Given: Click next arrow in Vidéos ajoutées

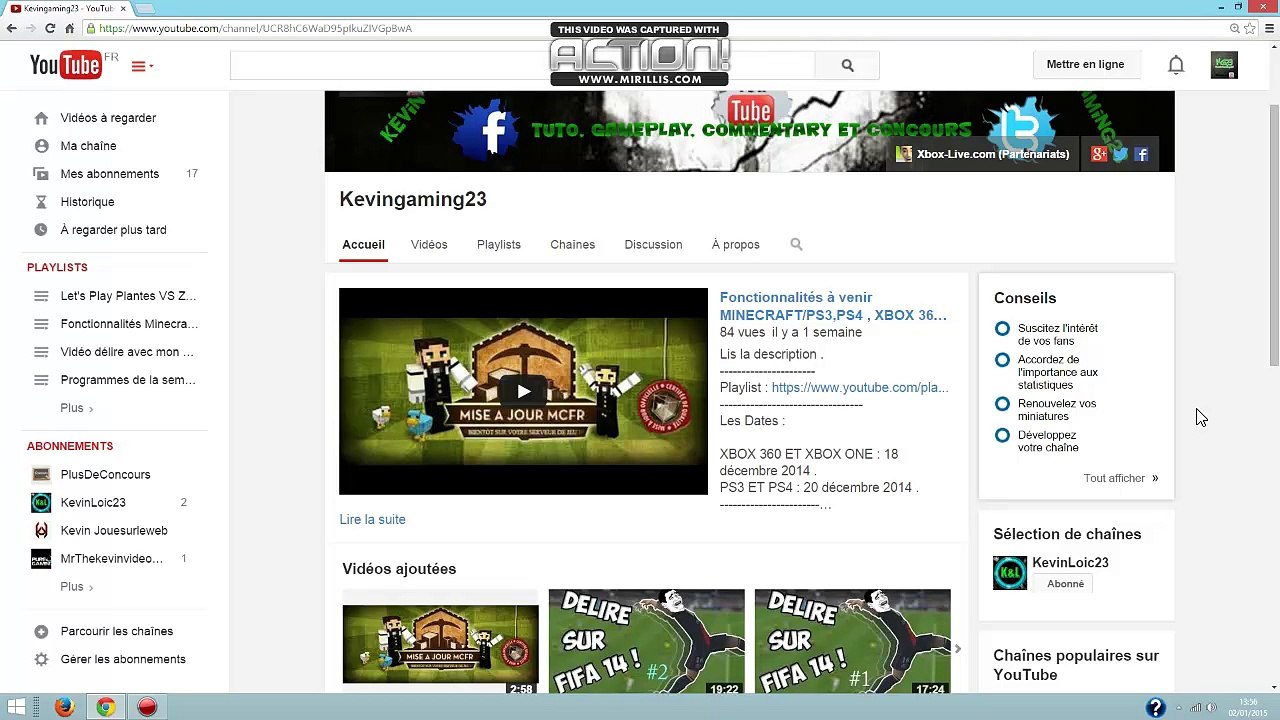Looking at the screenshot, I should point(958,649).
